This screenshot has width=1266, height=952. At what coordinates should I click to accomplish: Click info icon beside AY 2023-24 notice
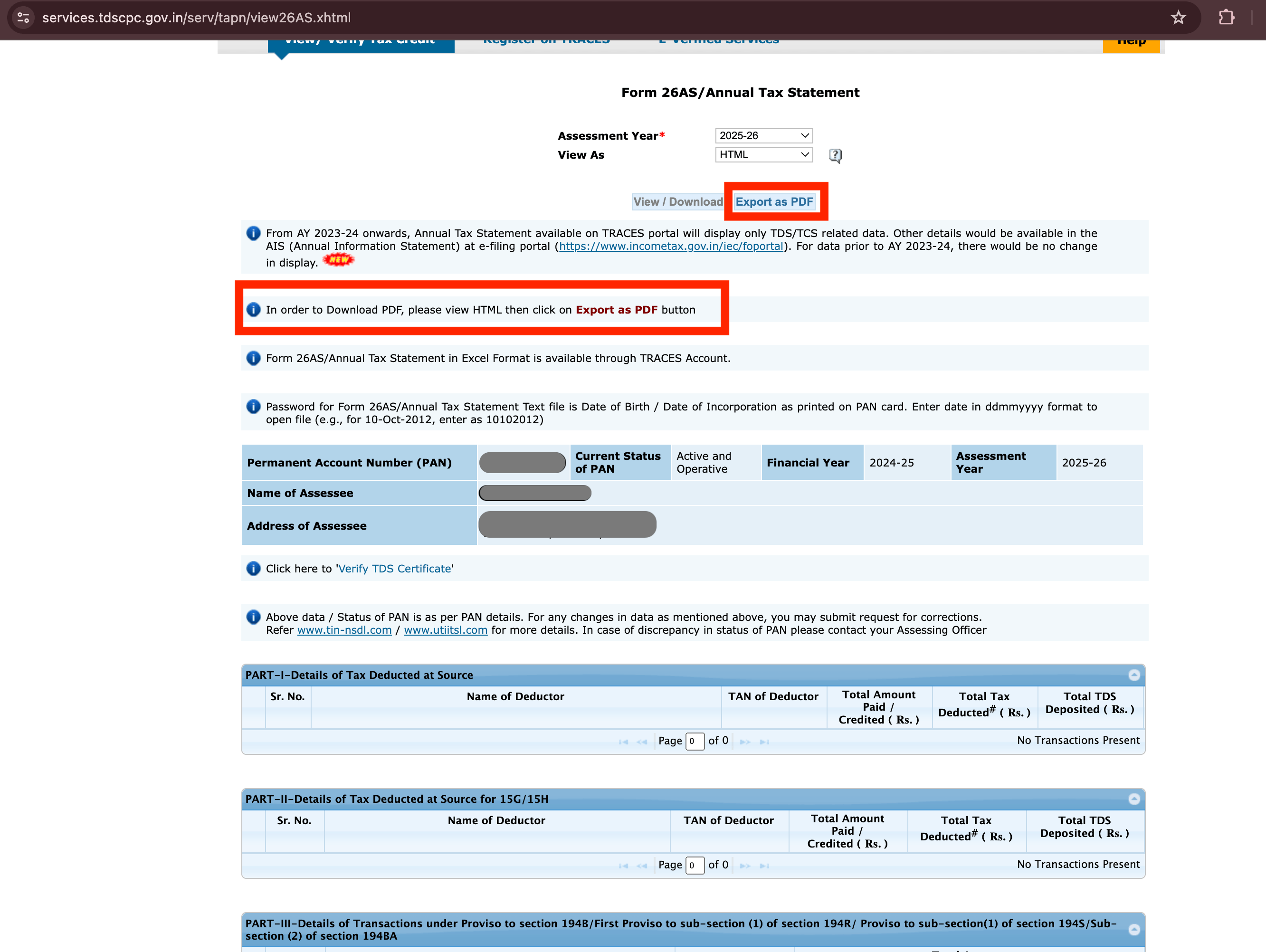253,234
